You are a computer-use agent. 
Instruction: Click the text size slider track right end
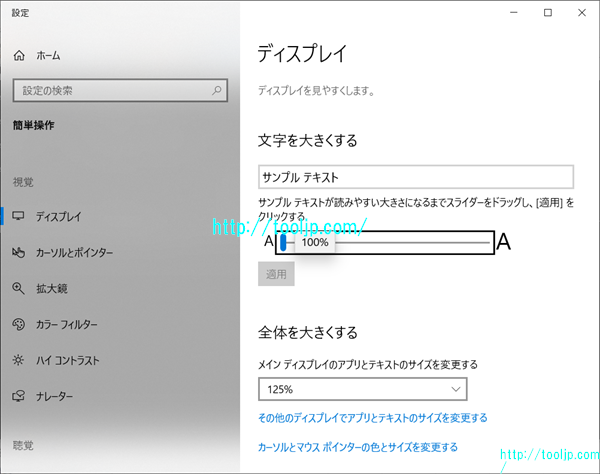click(487, 243)
